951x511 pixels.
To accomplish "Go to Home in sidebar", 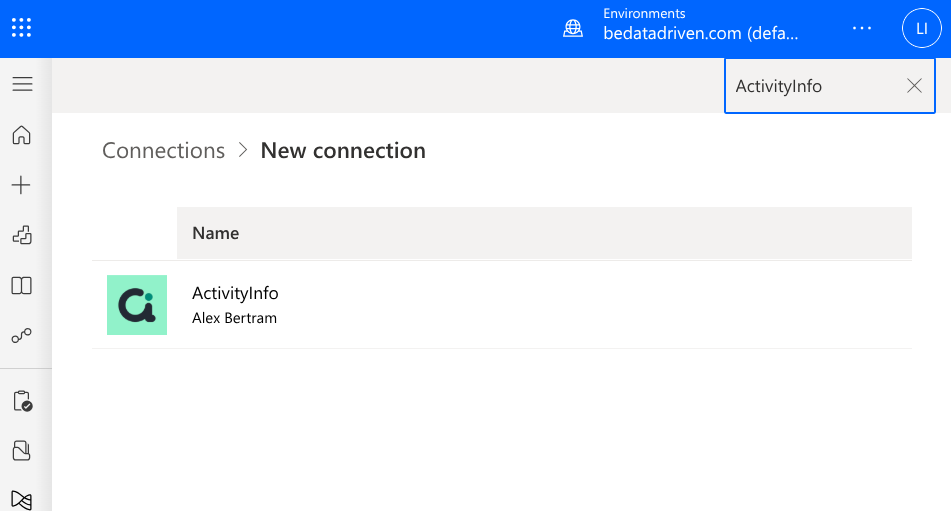I will (x=21, y=135).
